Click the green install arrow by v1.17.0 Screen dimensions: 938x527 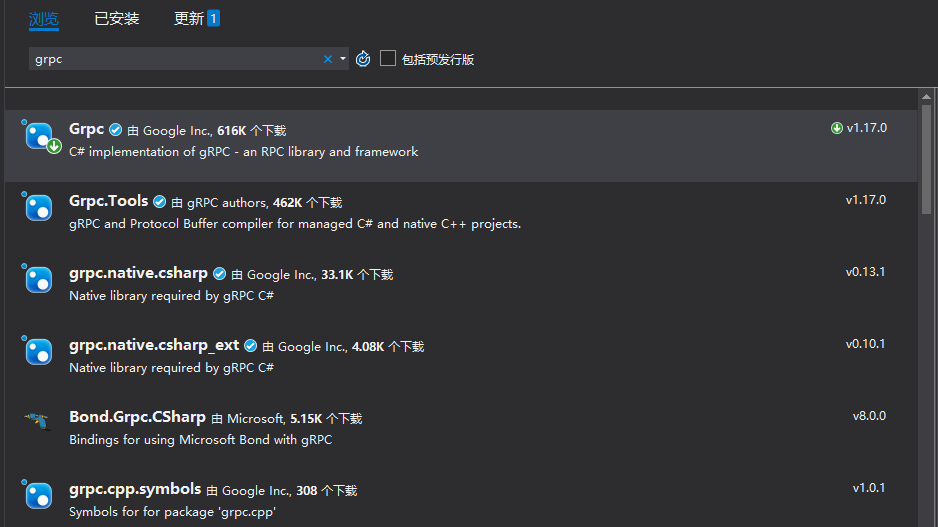coord(836,128)
